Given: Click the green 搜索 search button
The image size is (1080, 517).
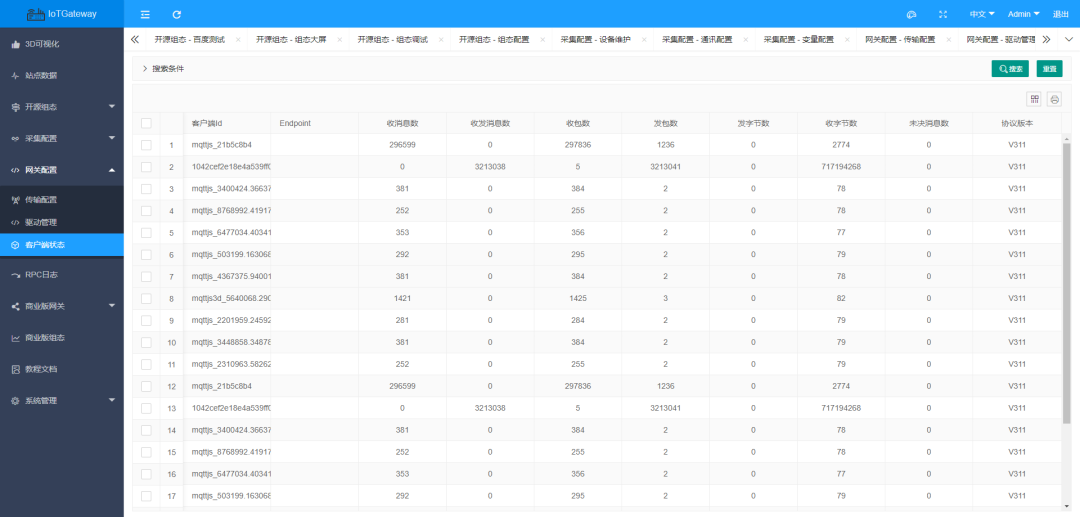Looking at the screenshot, I should 1009,69.
